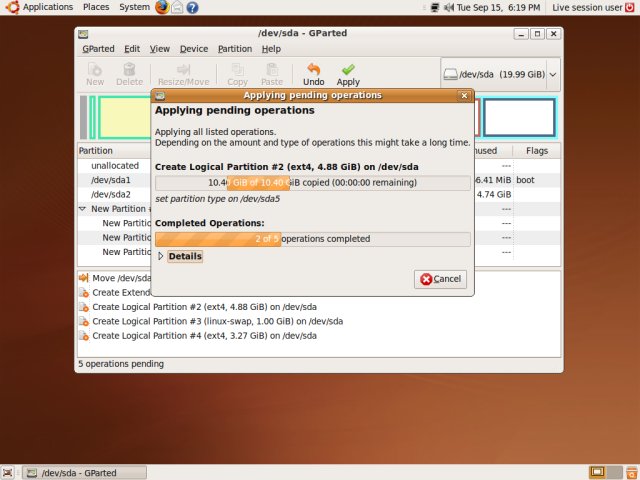Select the white partition block in disk map

click(x=519, y=118)
